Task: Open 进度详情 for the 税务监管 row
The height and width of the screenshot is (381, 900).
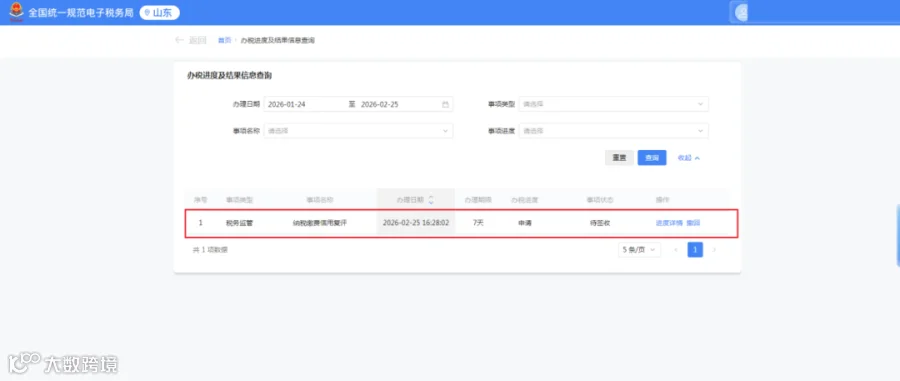Action: (x=669, y=223)
